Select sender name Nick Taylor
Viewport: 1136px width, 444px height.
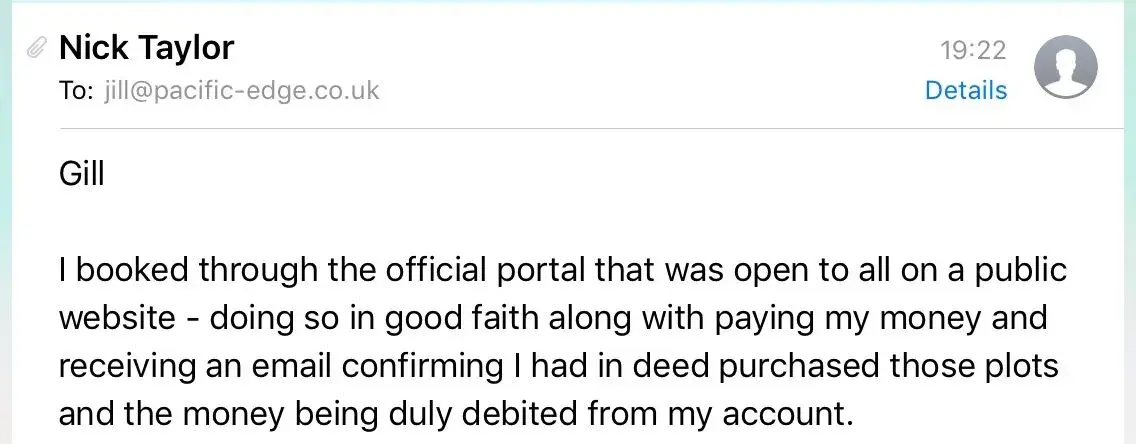[146, 48]
